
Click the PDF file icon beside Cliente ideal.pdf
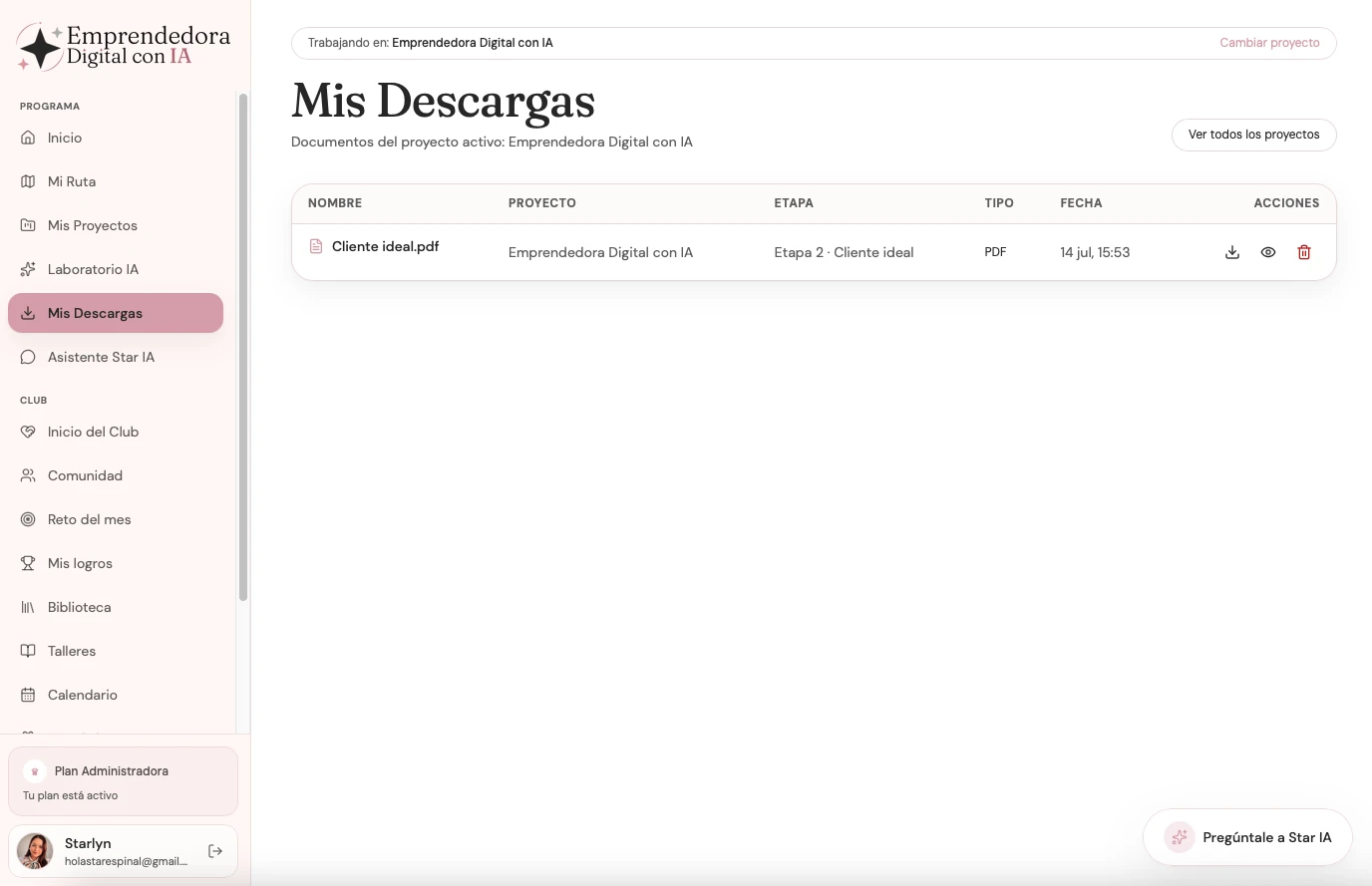(316, 246)
